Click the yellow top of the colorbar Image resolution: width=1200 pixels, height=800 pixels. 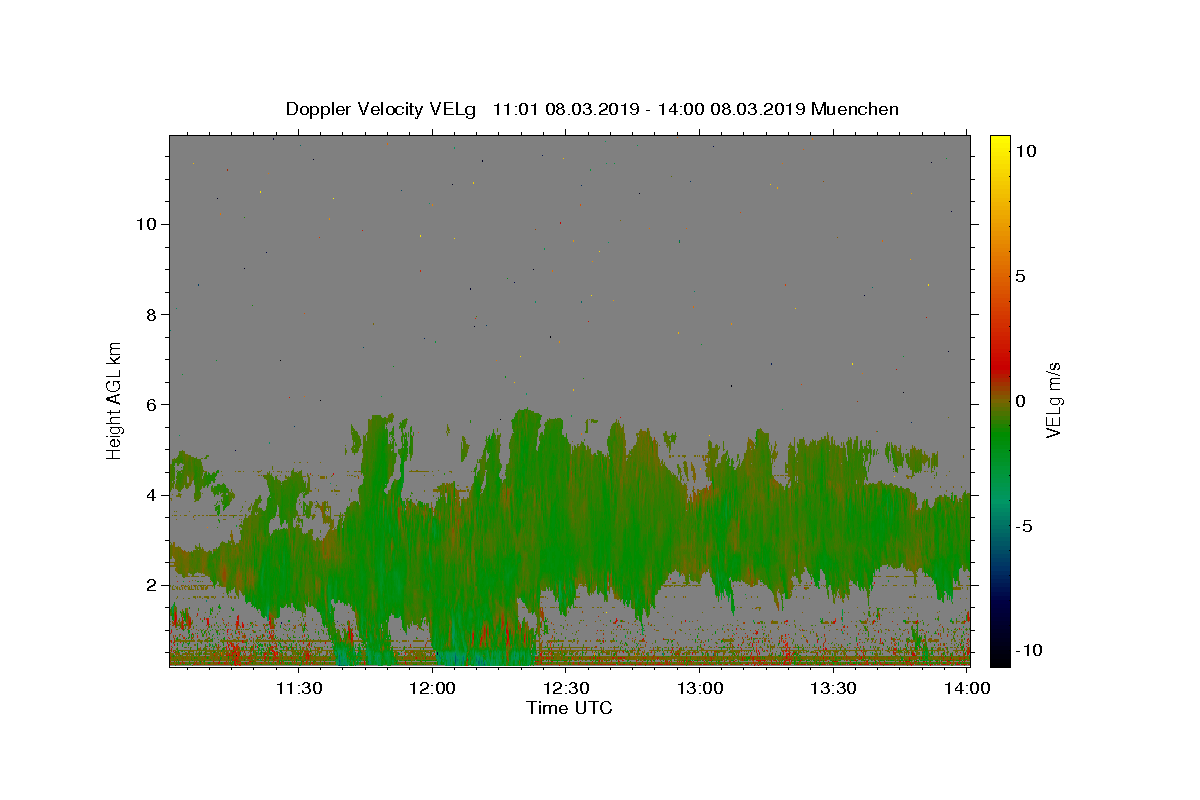1000,142
